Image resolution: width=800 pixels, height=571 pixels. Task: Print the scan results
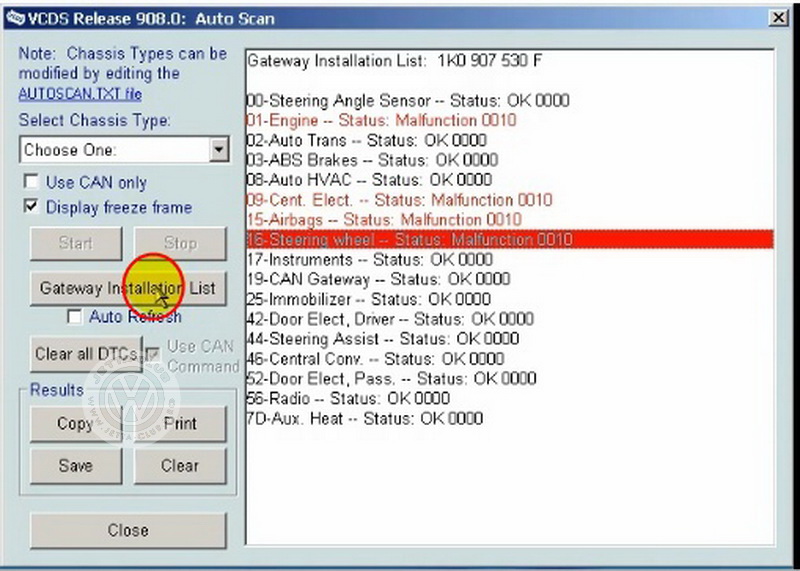pyautogui.click(x=180, y=424)
